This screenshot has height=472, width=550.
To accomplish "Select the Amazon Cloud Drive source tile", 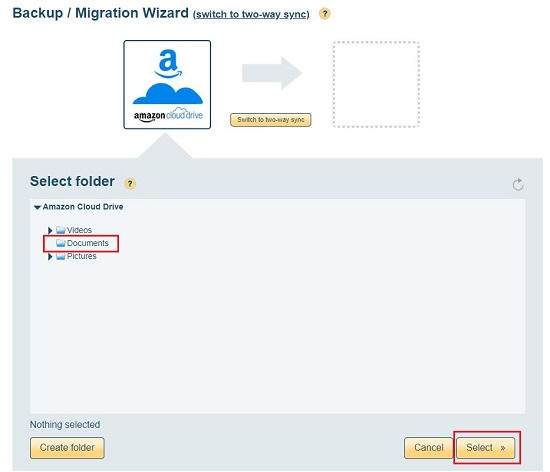I will tap(167, 85).
